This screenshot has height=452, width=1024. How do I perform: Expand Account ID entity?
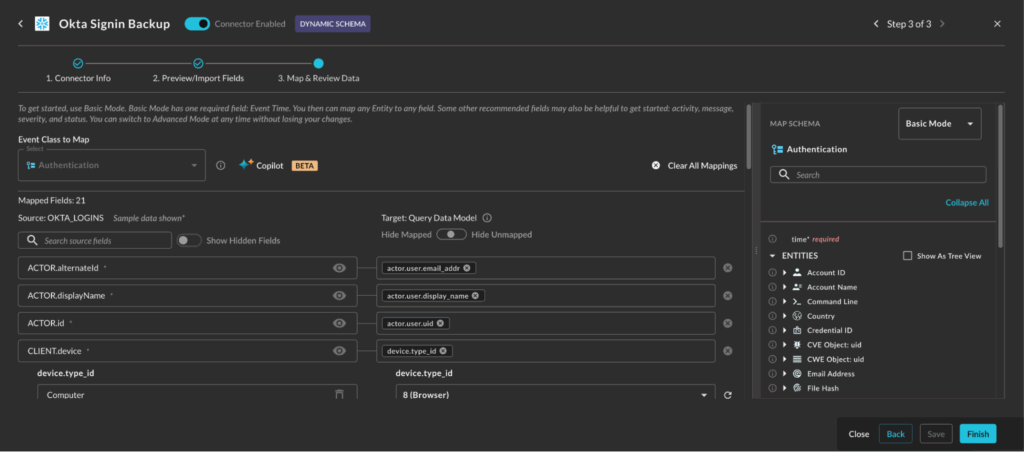pos(784,272)
